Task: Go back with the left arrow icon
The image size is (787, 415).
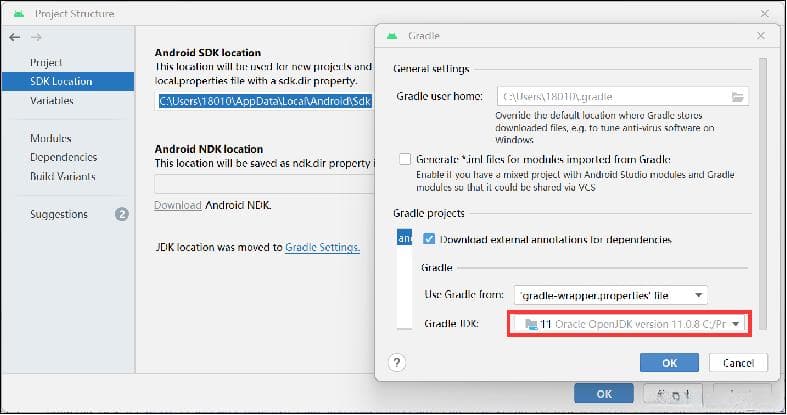Action: pyautogui.click(x=15, y=37)
